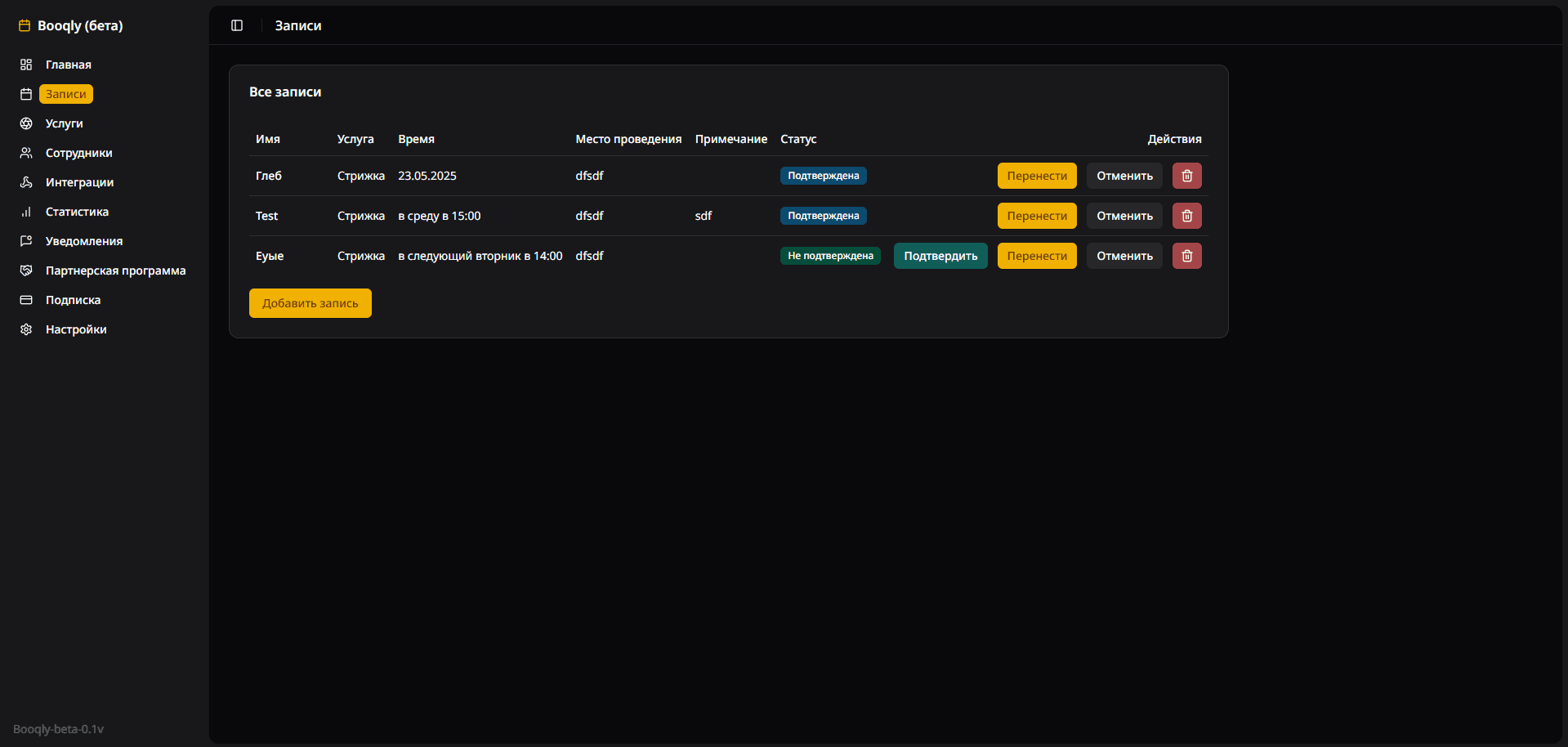Click Подтверждена status badge in Test row

(824, 216)
